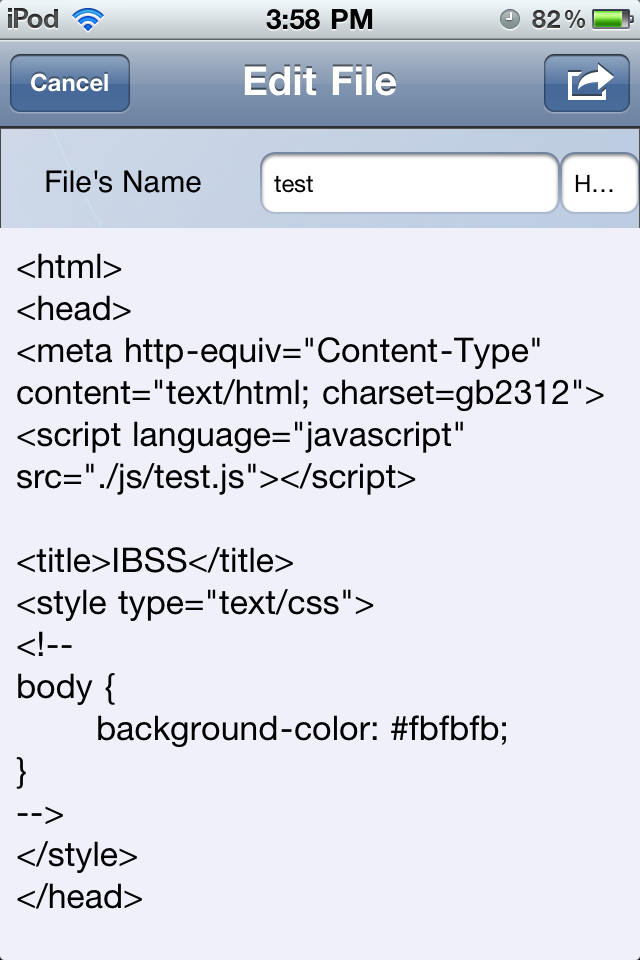Cancel editing the file

pyautogui.click(x=70, y=83)
